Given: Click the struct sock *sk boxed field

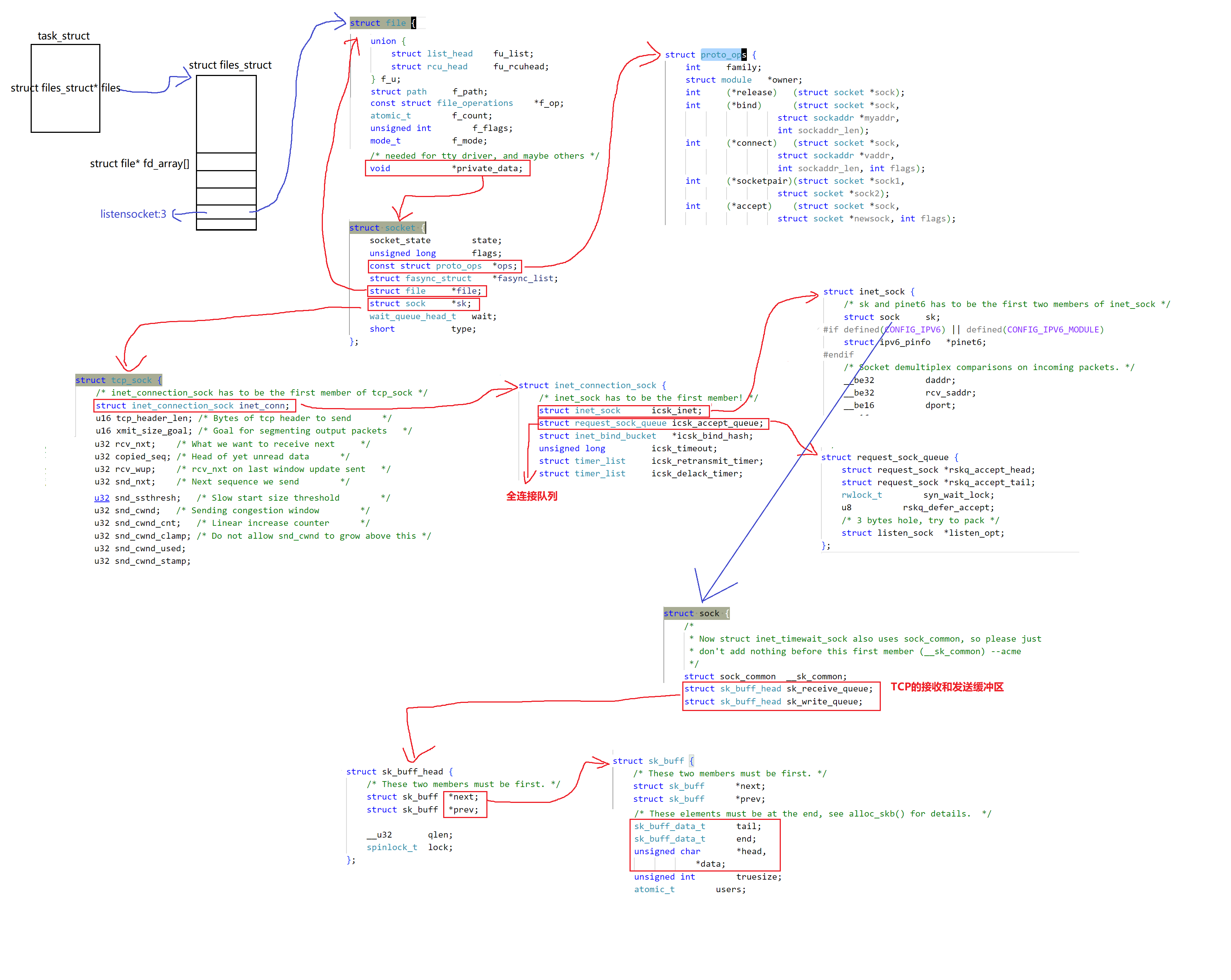Looking at the screenshot, I should pyautogui.click(x=423, y=304).
